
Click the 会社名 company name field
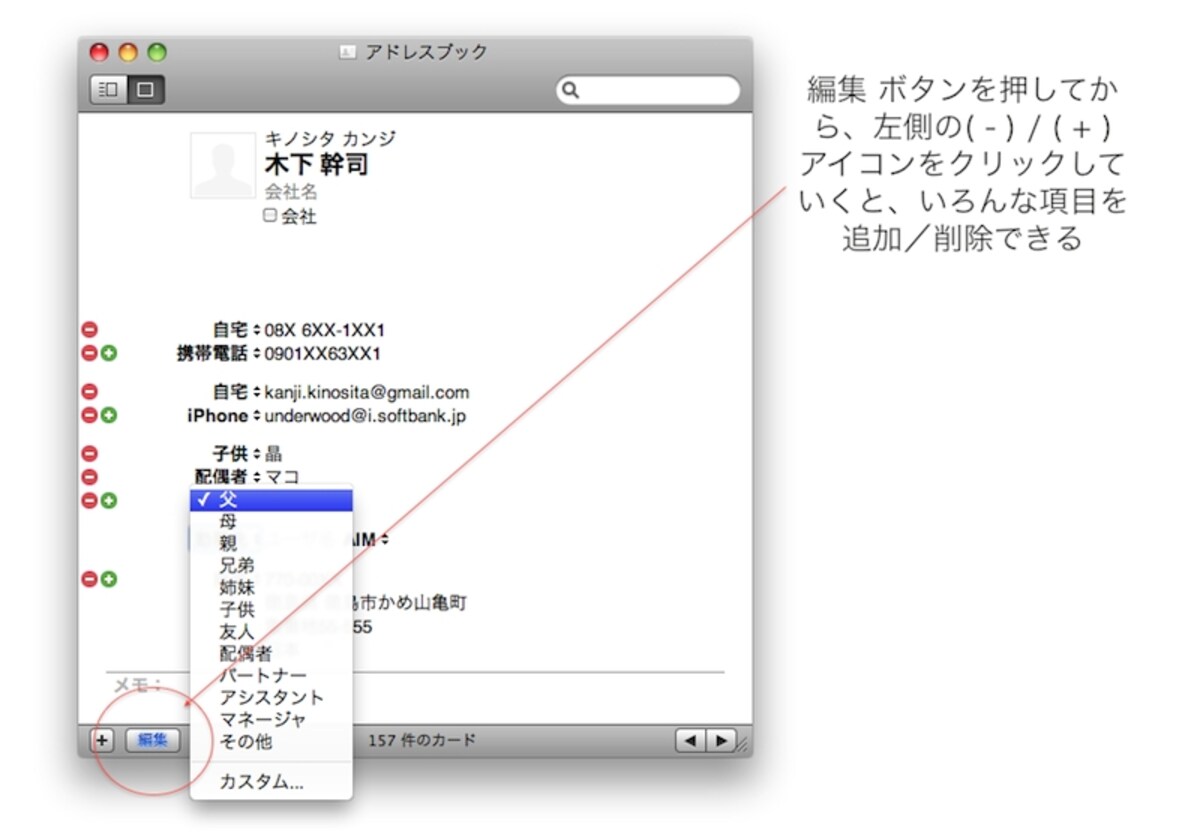pyautogui.click(x=291, y=192)
